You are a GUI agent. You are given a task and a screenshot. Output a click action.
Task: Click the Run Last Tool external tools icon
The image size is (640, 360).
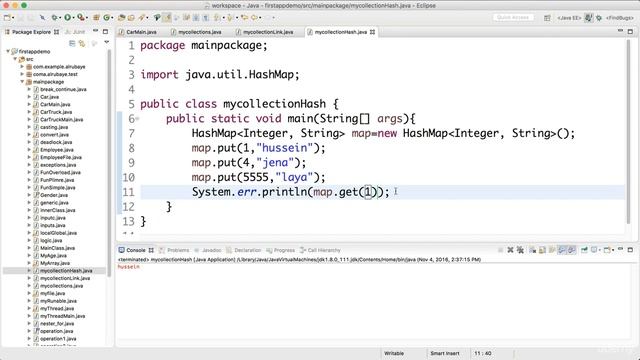coord(80,18)
